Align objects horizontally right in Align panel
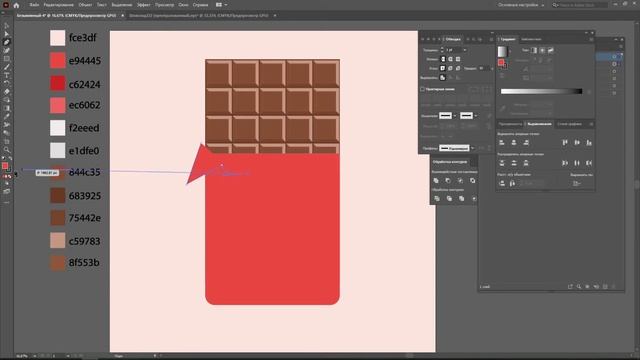 tap(526, 142)
